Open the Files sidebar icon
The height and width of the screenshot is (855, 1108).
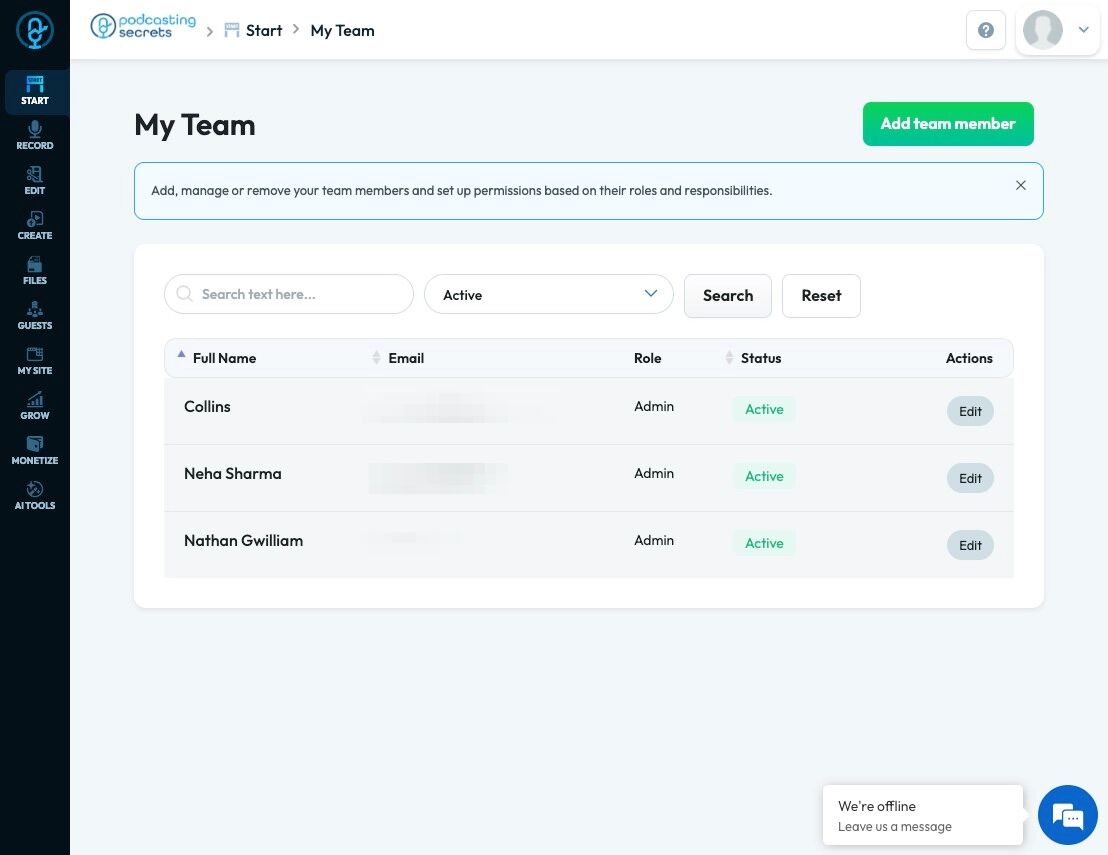tap(35, 264)
